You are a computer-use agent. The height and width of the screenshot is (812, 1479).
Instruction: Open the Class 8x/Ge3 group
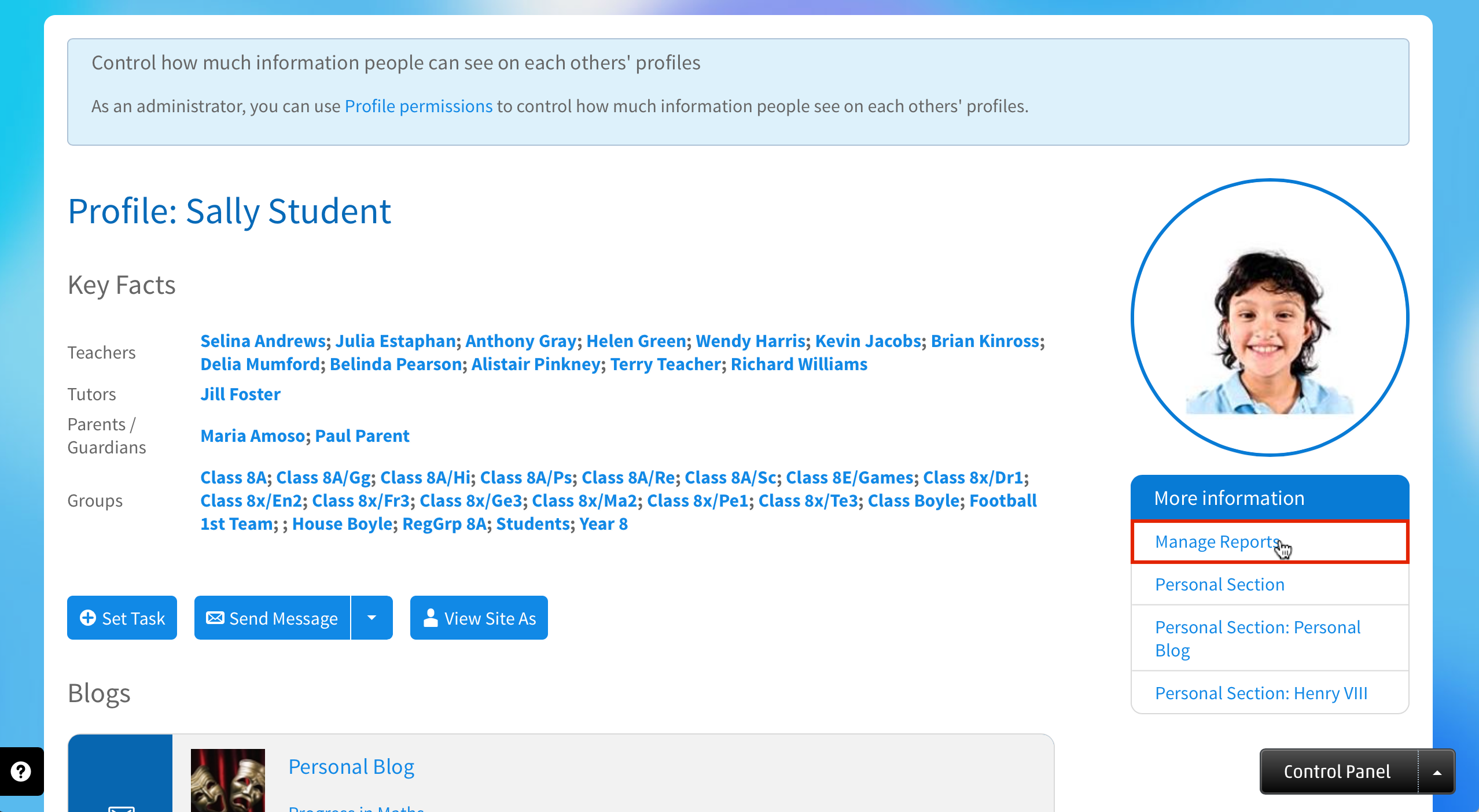[x=471, y=500]
